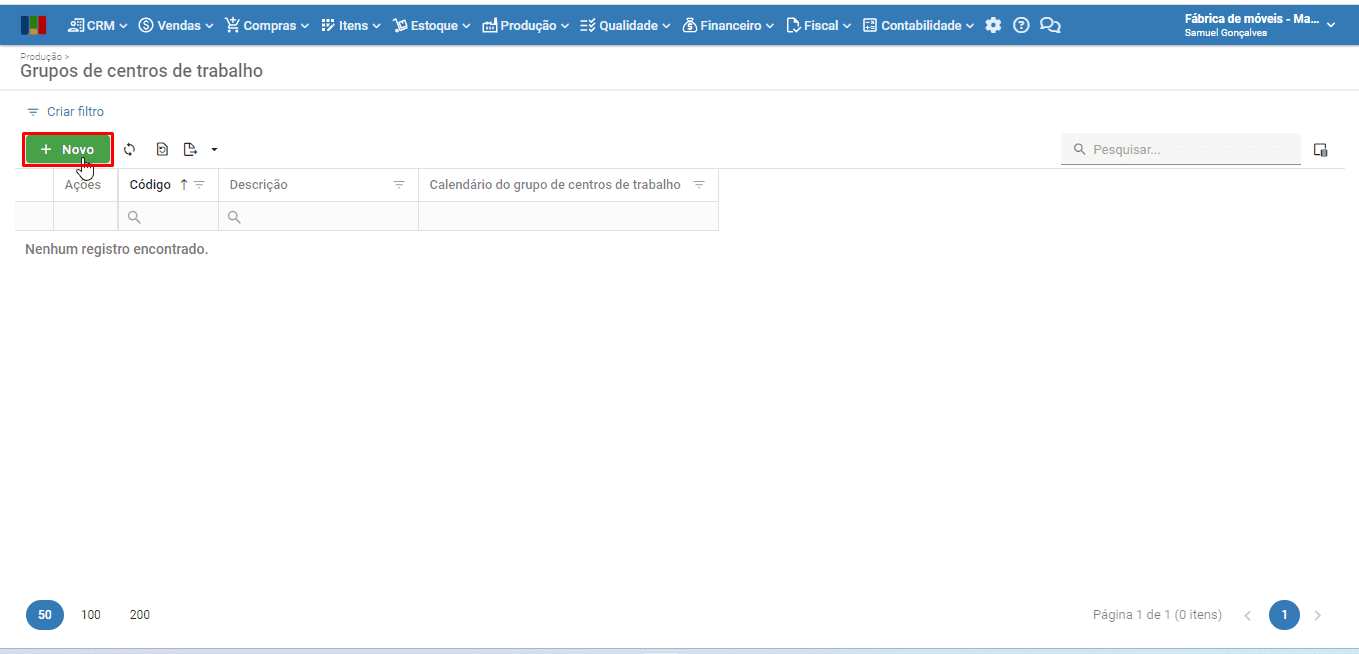Image resolution: width=1359 pixels, height=654 pixels.
Task: Click the Pesquisar search field
Action: tap(1181, 149)
